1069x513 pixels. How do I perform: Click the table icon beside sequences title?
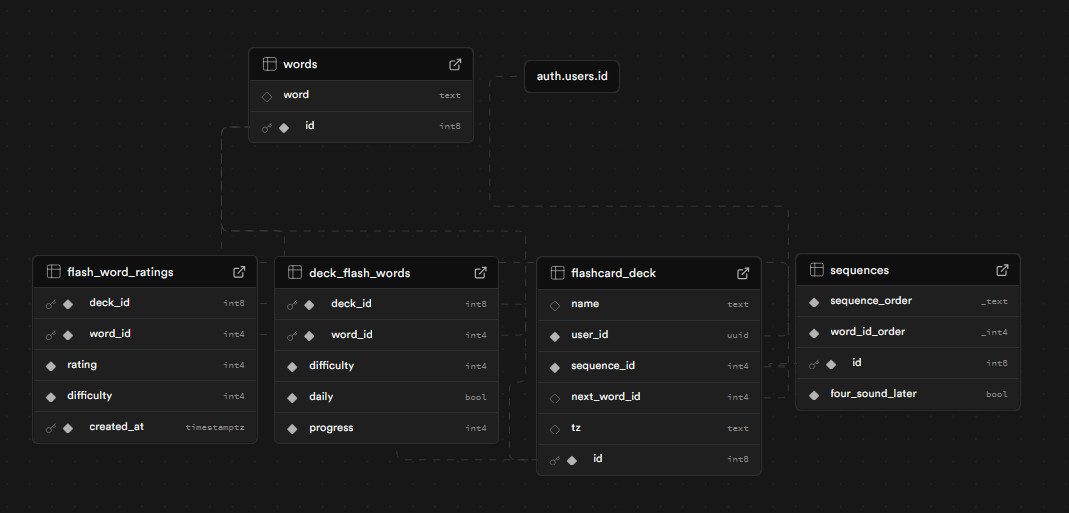[x=816, y=270]
